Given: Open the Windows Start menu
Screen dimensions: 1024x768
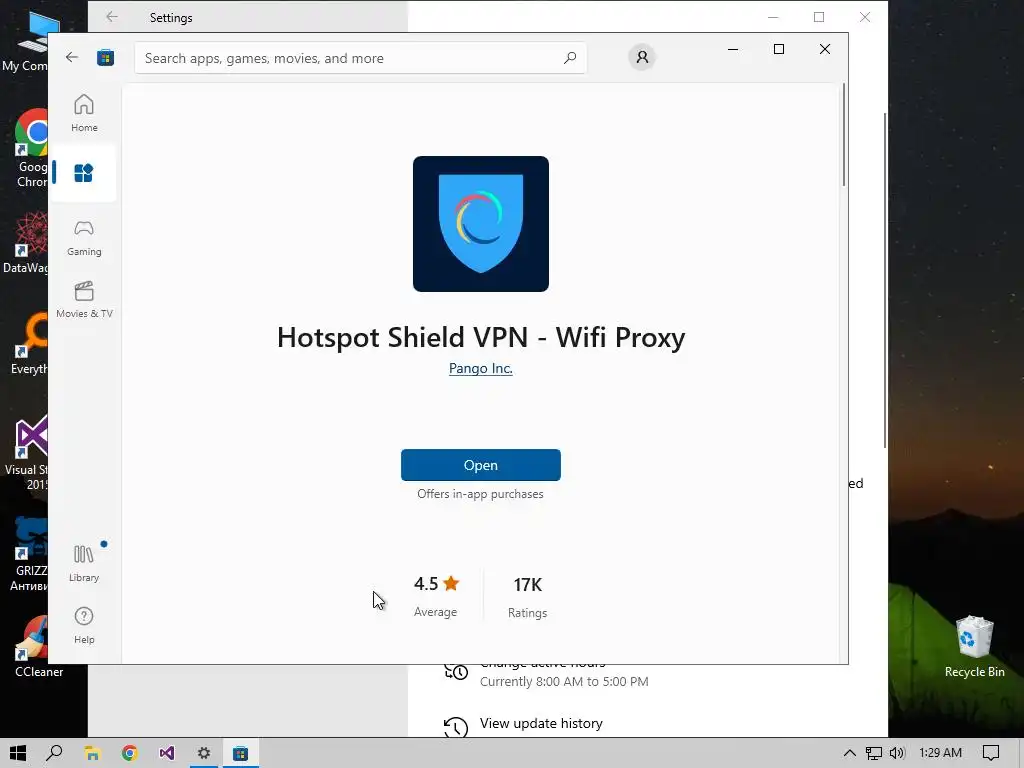Looking at the screenshot, I should pos(18,753).
